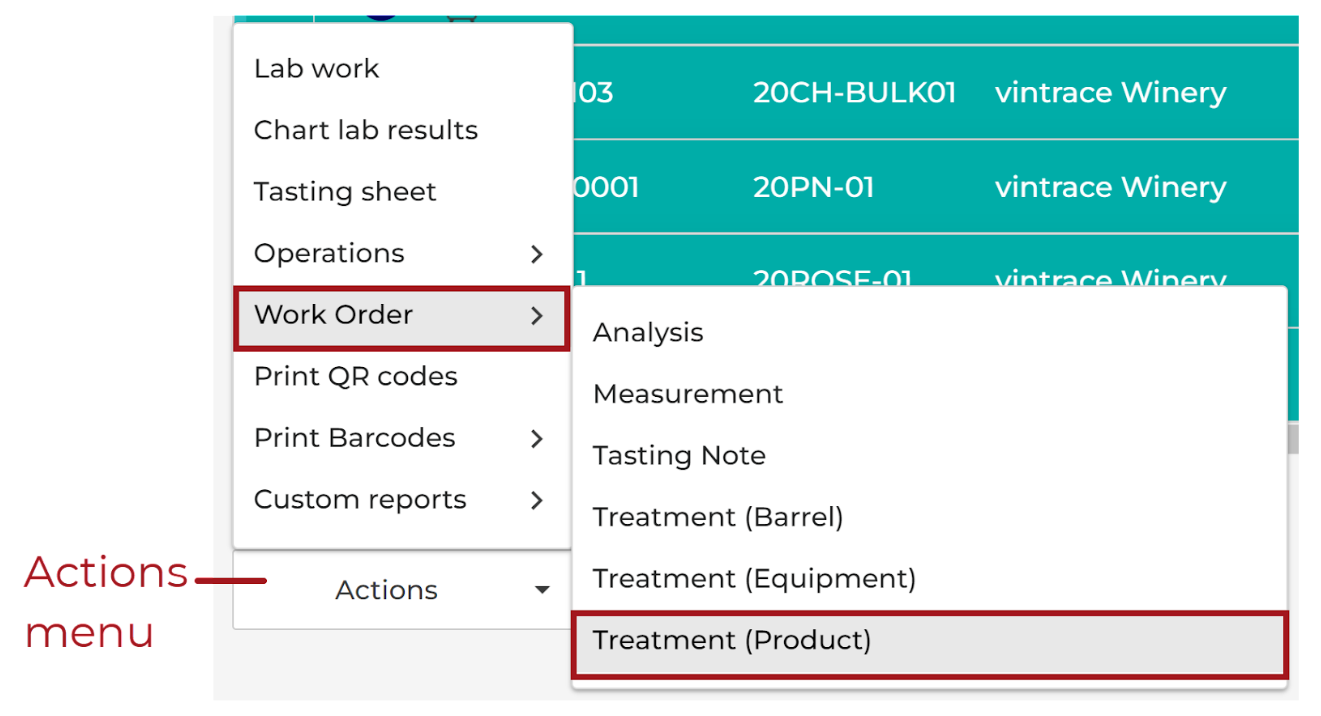The image size is (1321, 716).
Task: Open the Custom reports chevron
Action: click(x=537, y=500)
